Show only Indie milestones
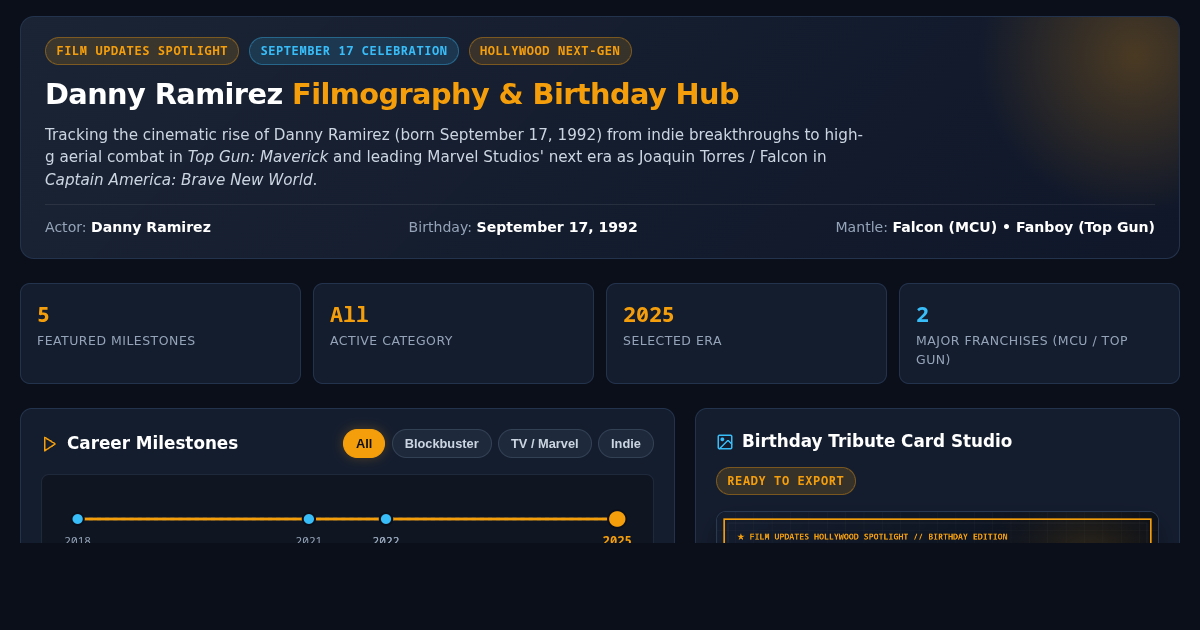The image size is (1200, 630). (x=626, y=443)
